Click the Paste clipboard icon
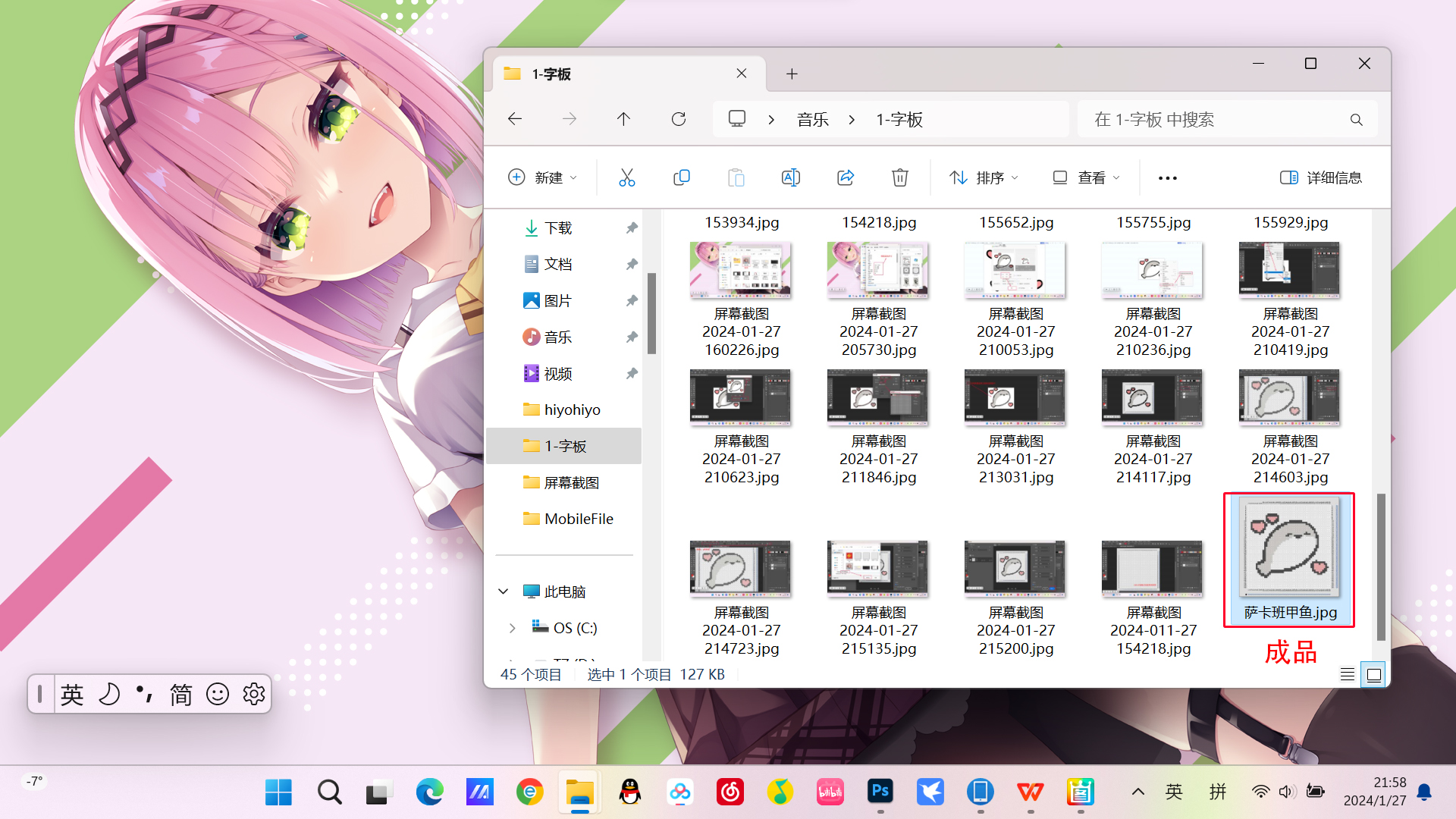This screenshot has height=819, width=1456. 736,177
